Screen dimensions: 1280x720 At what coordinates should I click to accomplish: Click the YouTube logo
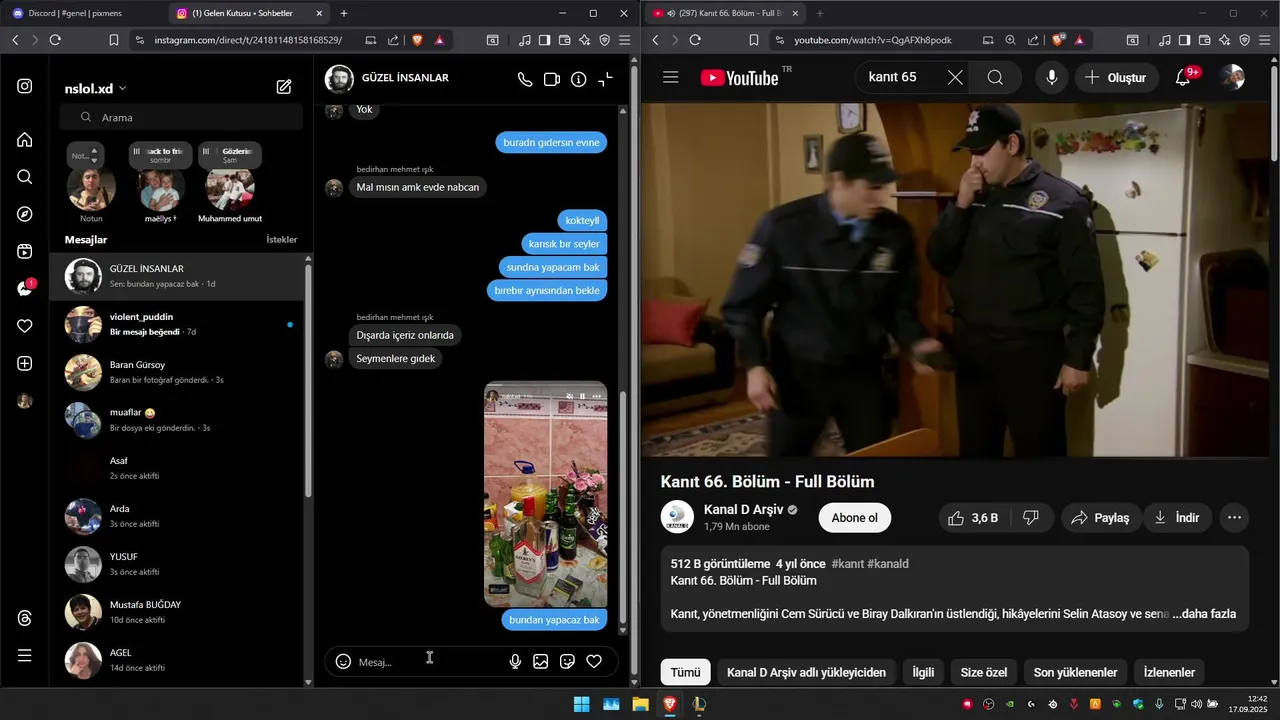point(741,78)
